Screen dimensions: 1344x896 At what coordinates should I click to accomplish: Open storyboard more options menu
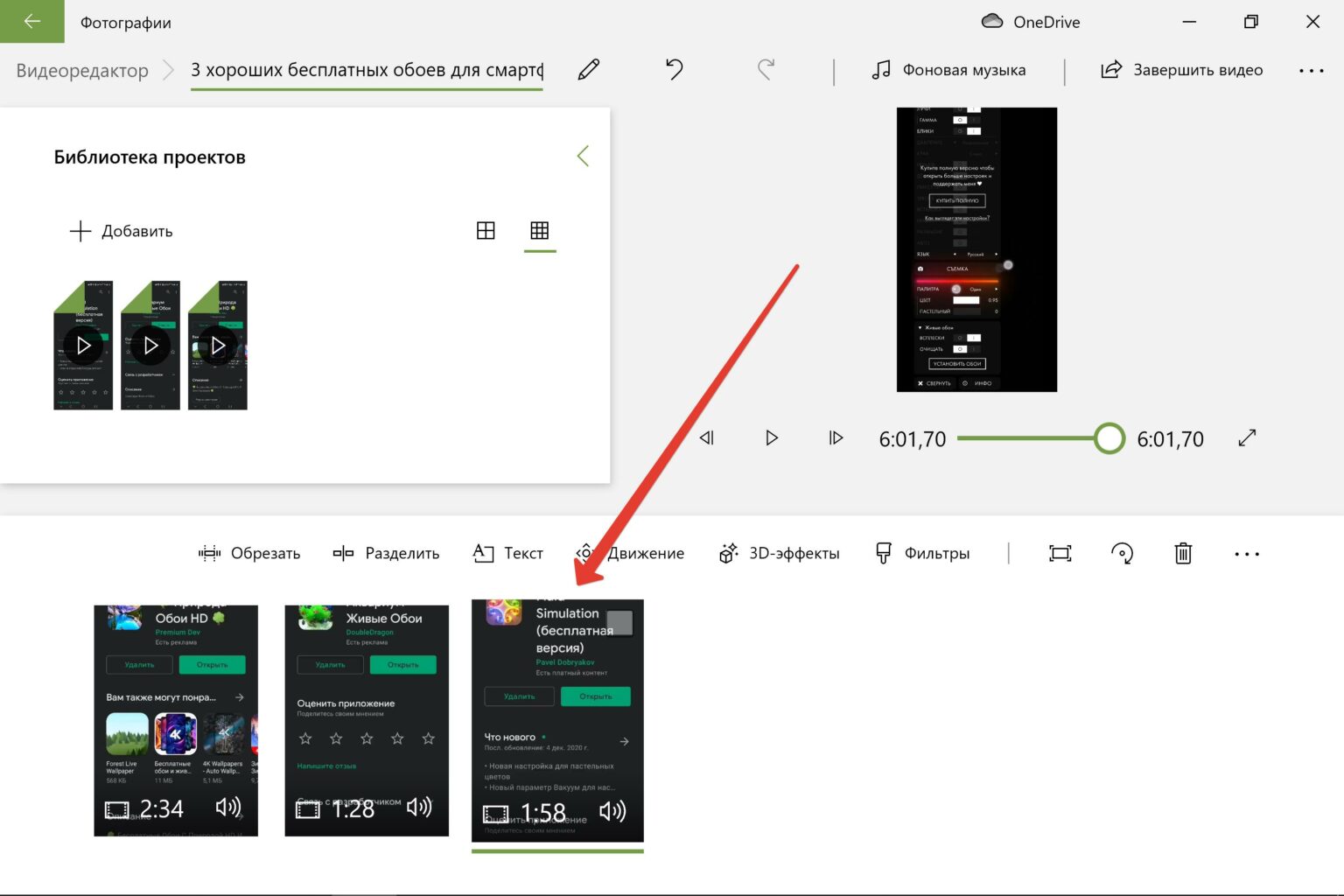[1247, 554]
